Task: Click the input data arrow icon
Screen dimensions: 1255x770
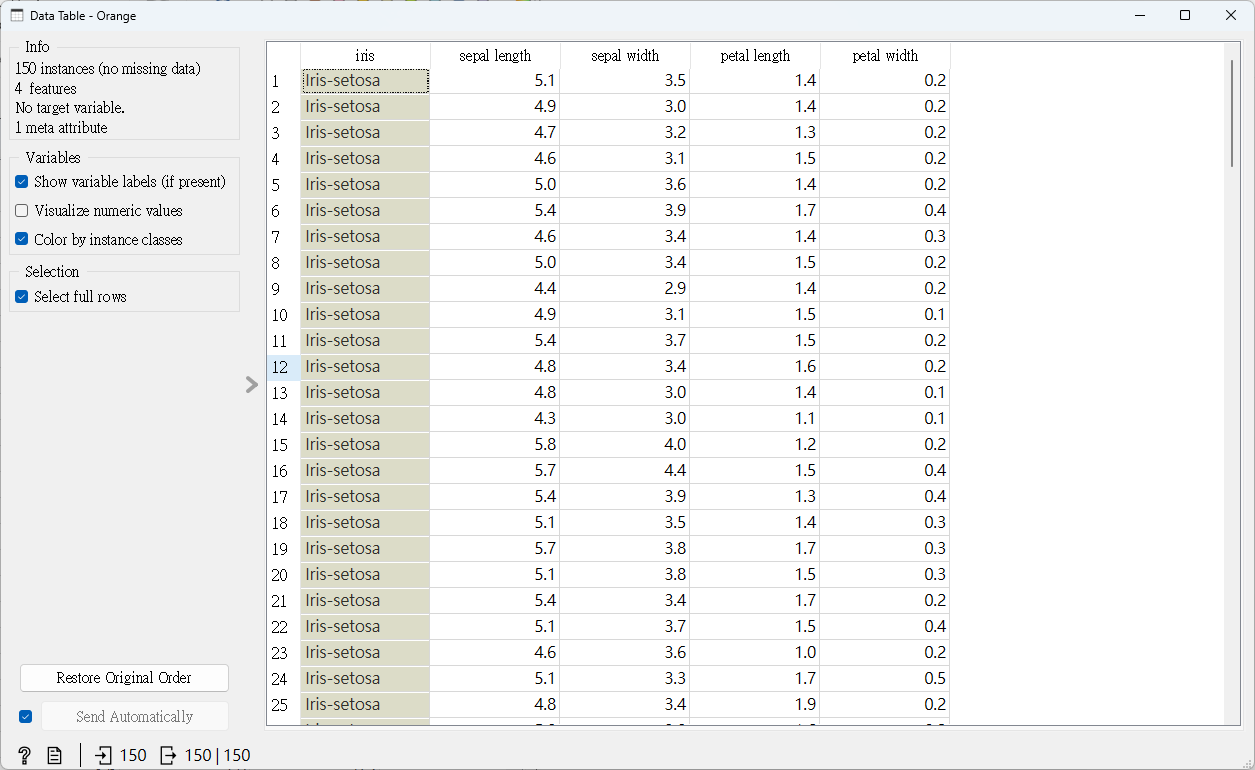Action: point(104,755)
